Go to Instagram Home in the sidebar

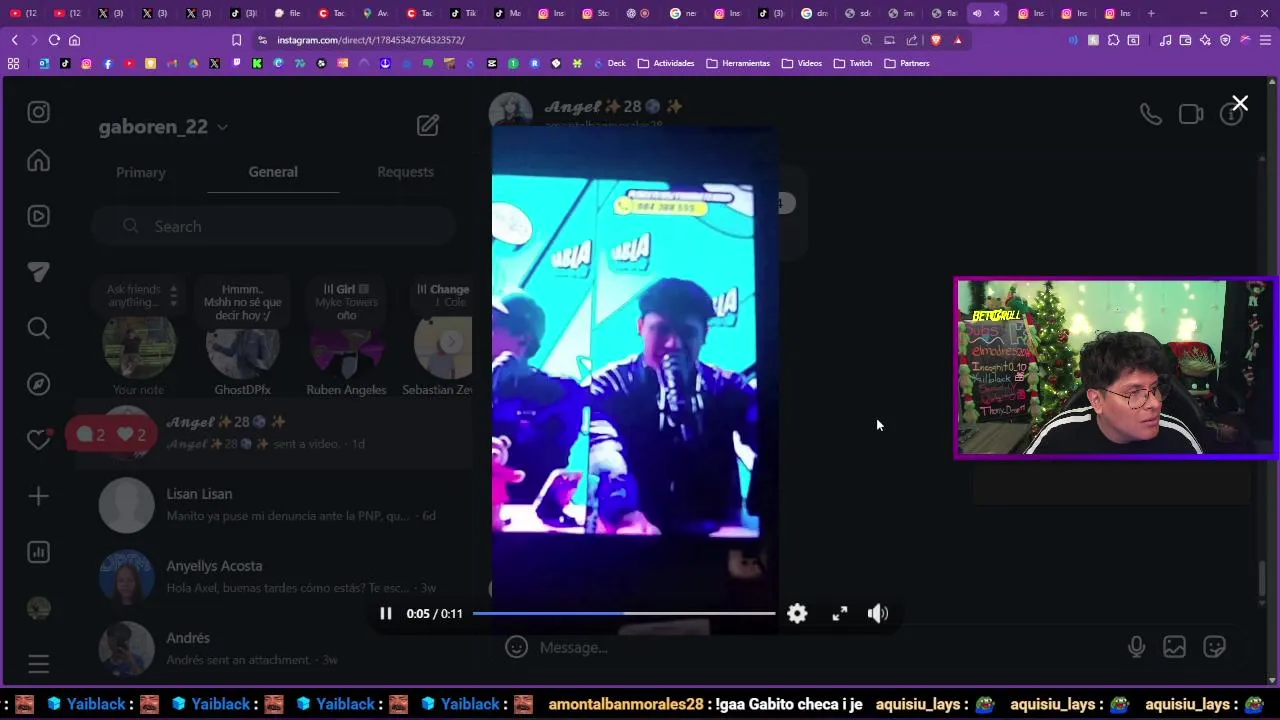(38, 160)
